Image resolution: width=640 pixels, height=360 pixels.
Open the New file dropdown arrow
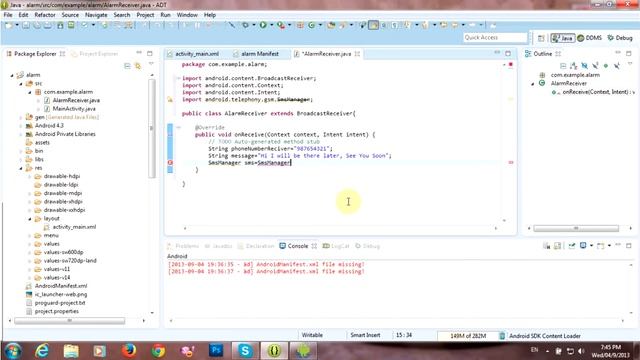17,25
